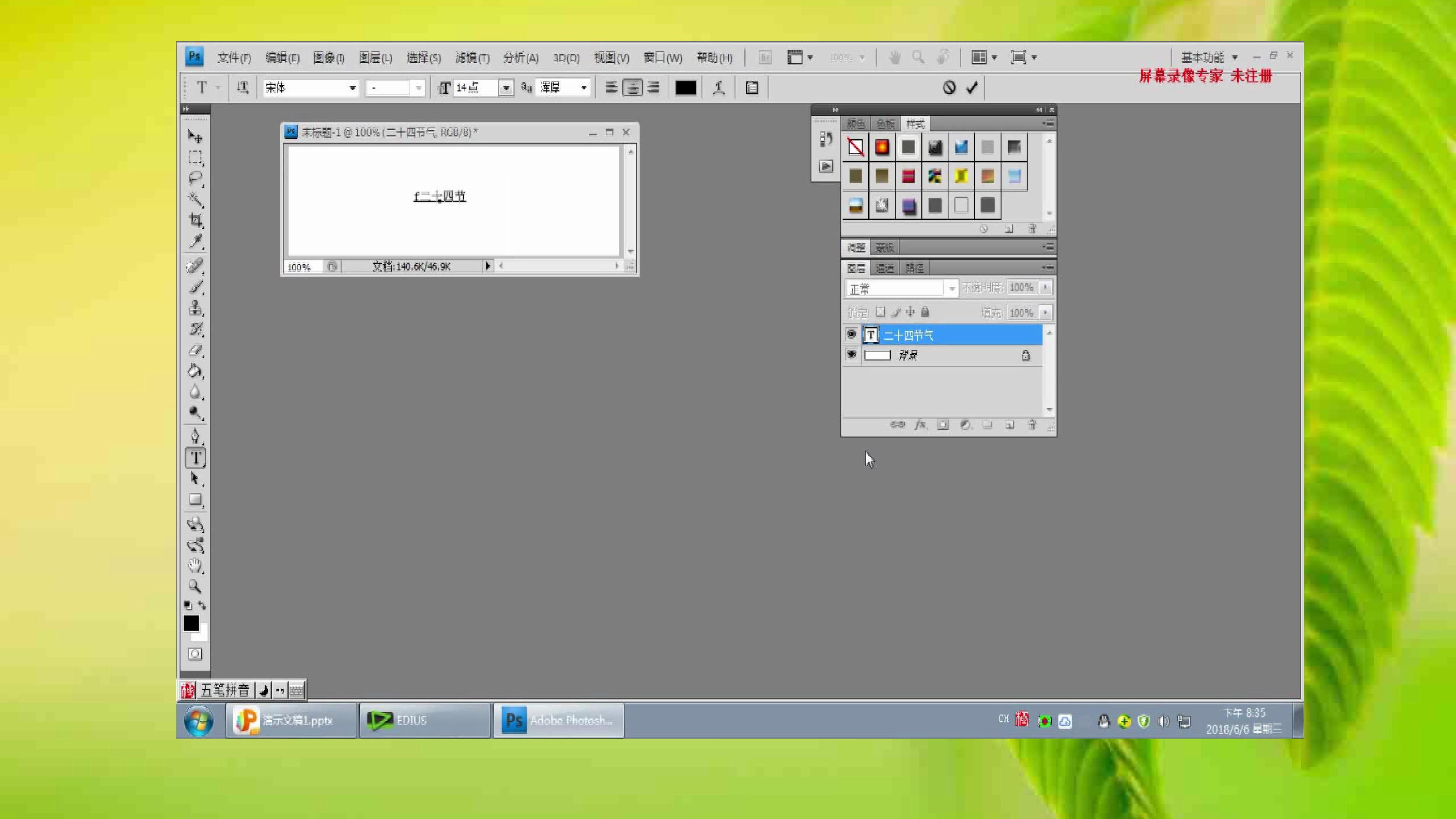Select the Pen tool
This screenshot has height=819, width=1456.
pos(195,436)
